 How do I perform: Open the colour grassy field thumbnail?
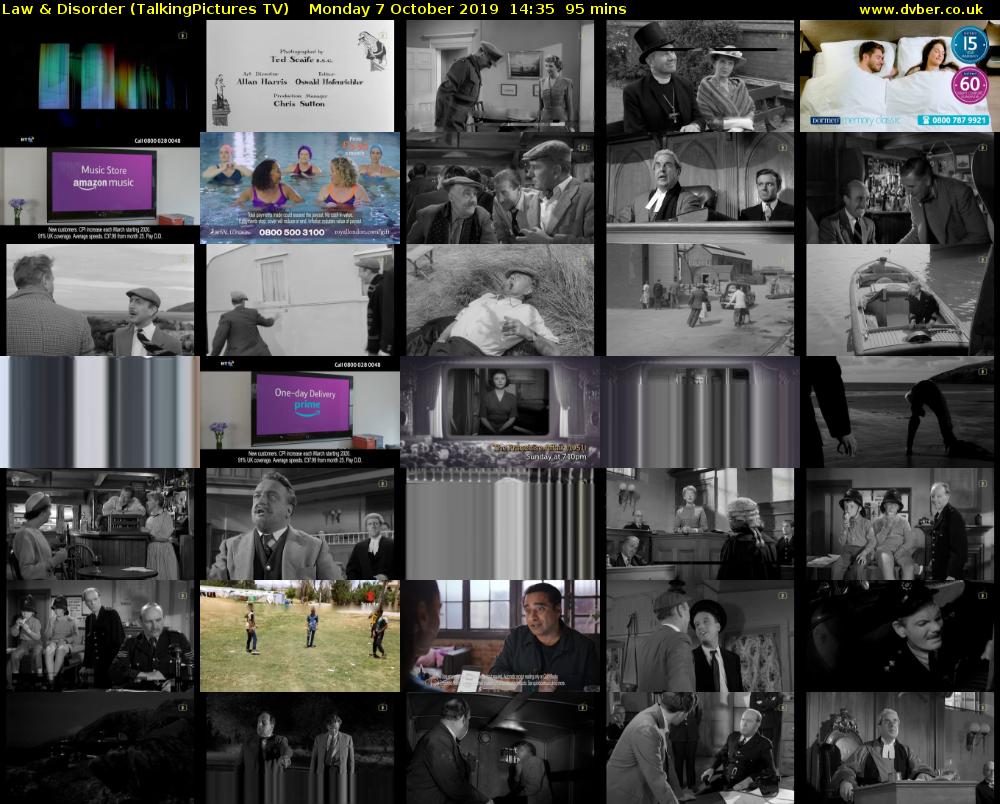click(300, 636)
